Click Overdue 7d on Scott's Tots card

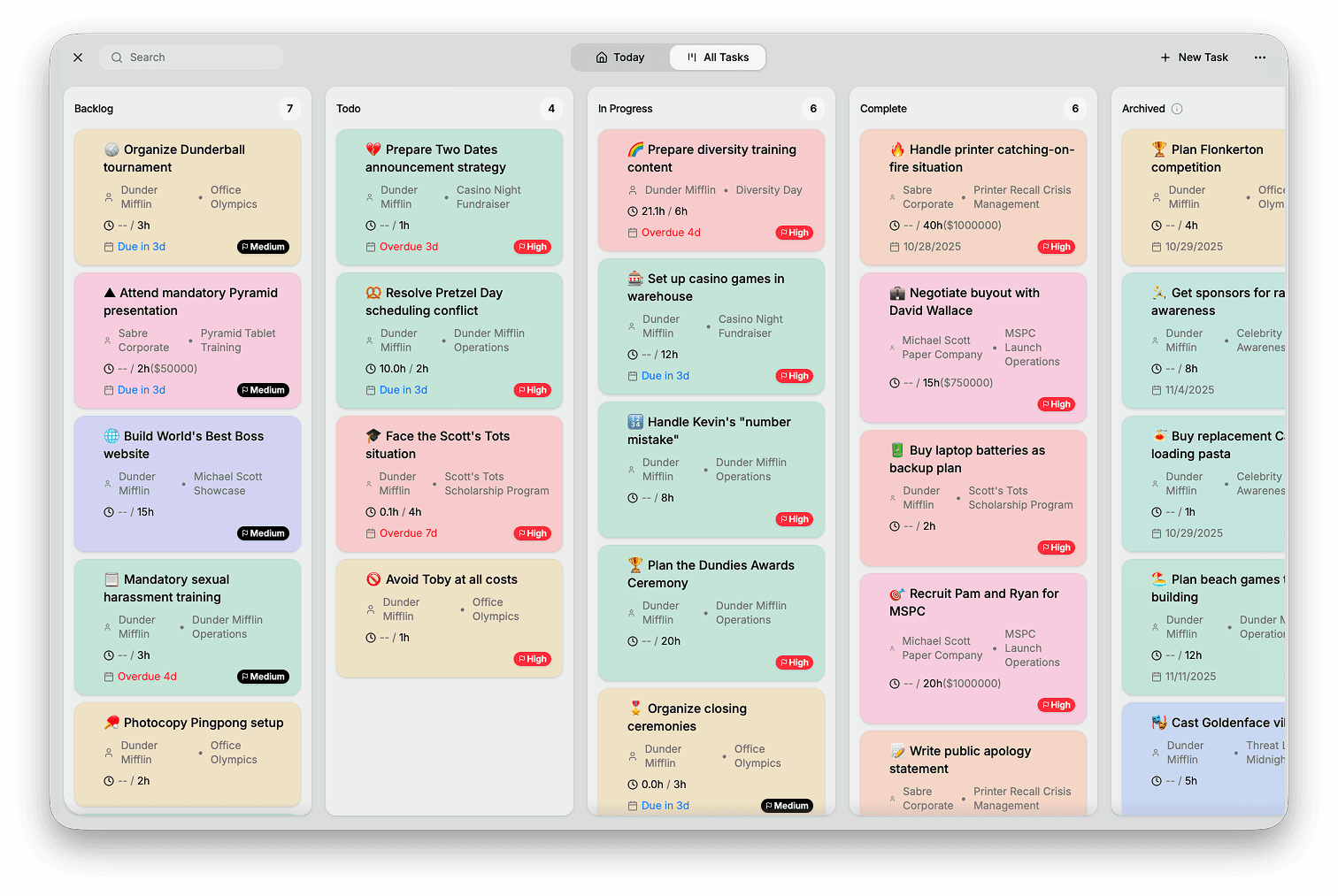click(x=408, y=533)
